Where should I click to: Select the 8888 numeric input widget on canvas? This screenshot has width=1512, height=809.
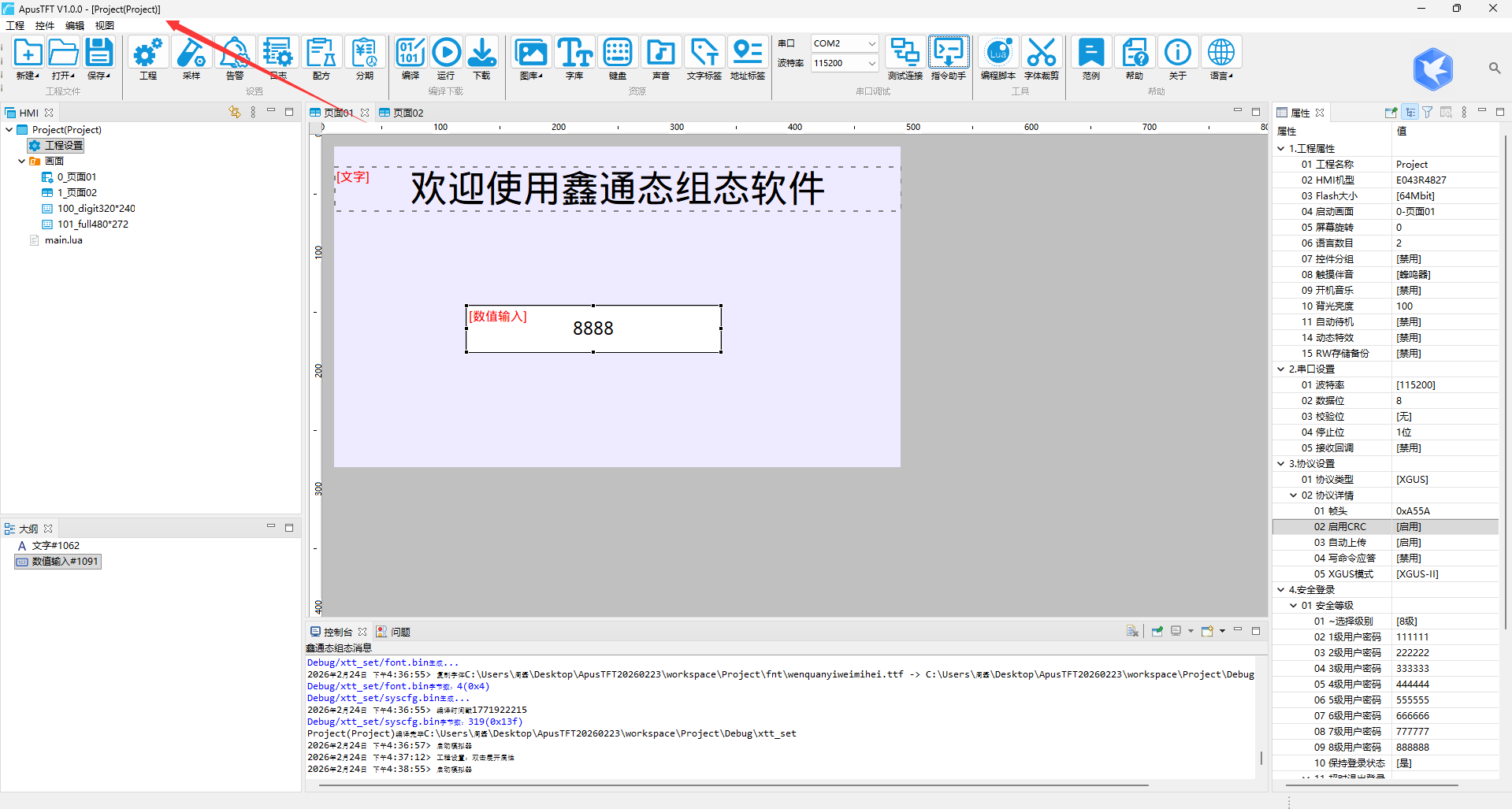(593, 328)
